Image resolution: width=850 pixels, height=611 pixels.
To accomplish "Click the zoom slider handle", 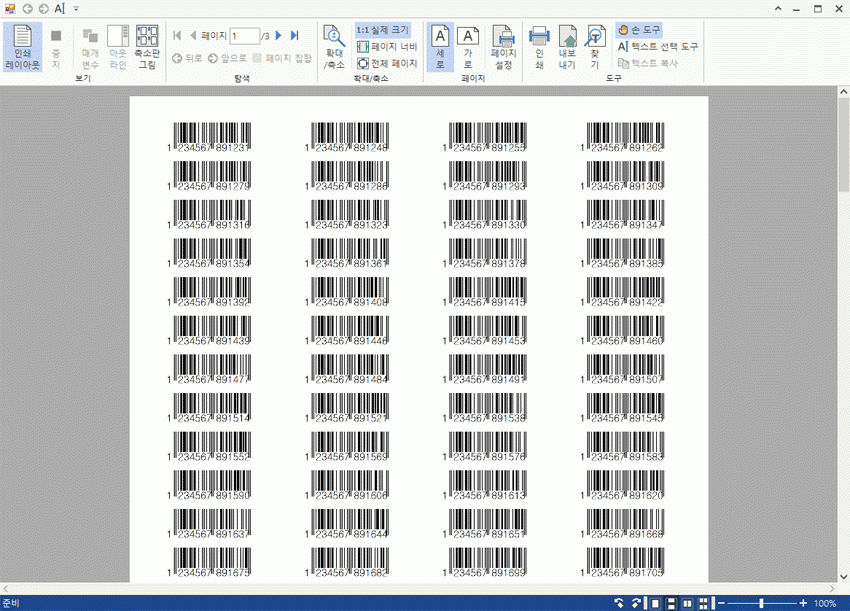I will [x=761, y=603].
